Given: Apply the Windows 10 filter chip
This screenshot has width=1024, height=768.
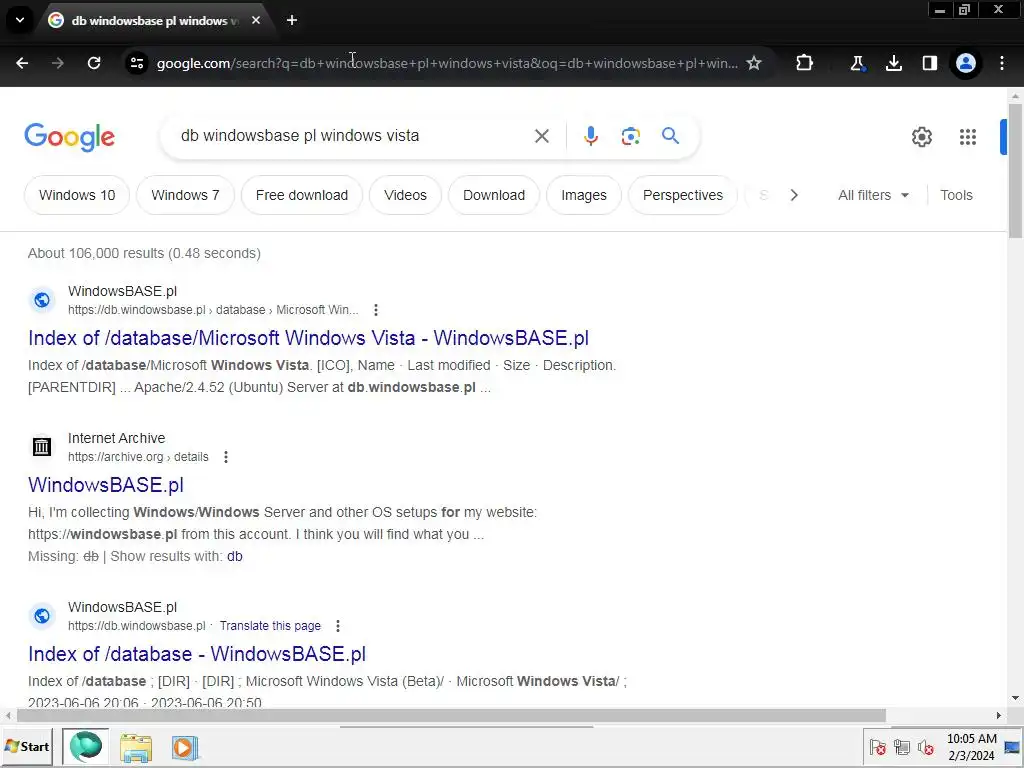Looking at the screenshot, I should (77, 195).
